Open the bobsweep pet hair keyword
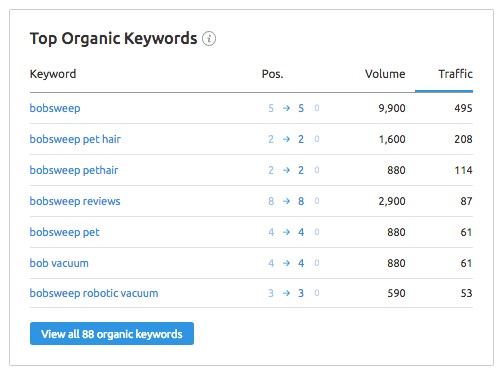 click(75, 139)
